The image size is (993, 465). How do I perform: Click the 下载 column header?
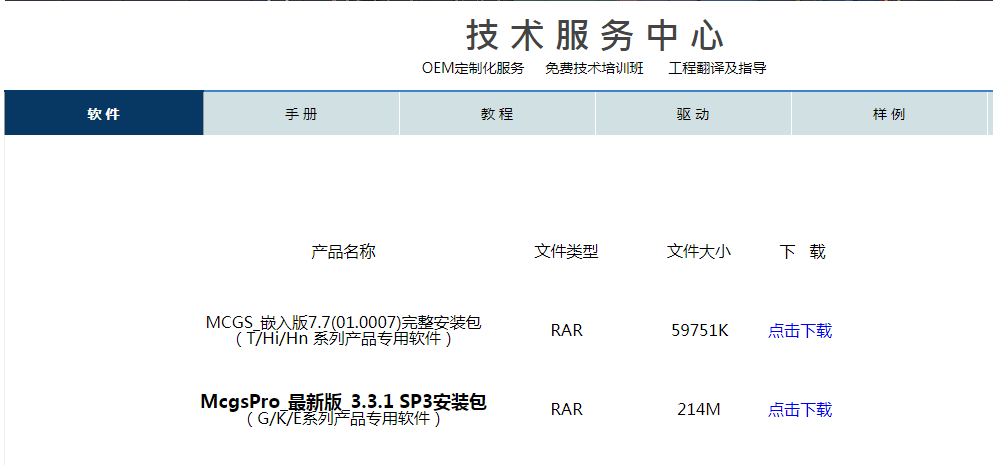coord(802,252)
